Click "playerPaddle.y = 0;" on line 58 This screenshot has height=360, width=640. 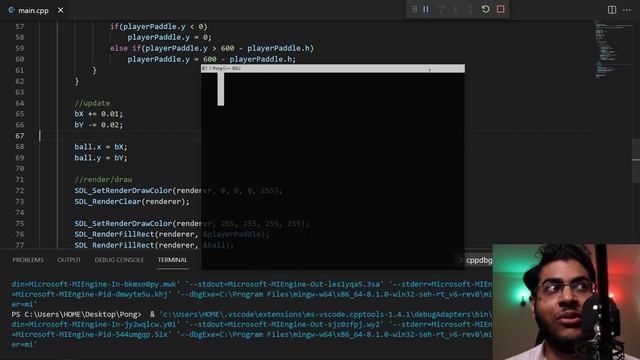click(x=169, y=38)
